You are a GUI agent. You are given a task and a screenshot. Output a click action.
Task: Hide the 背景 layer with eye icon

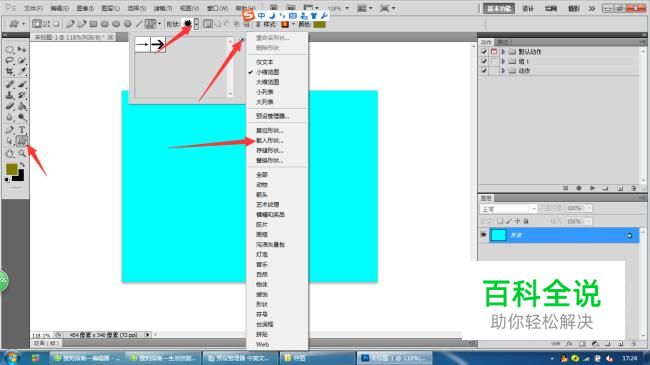click(x=483, y=235)
